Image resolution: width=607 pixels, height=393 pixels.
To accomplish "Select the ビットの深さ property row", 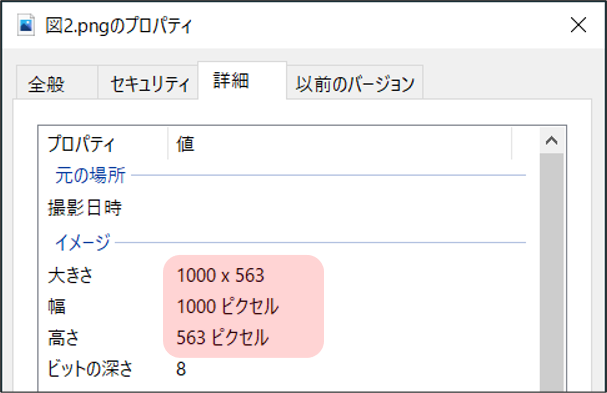I will (x=286, y=368).
